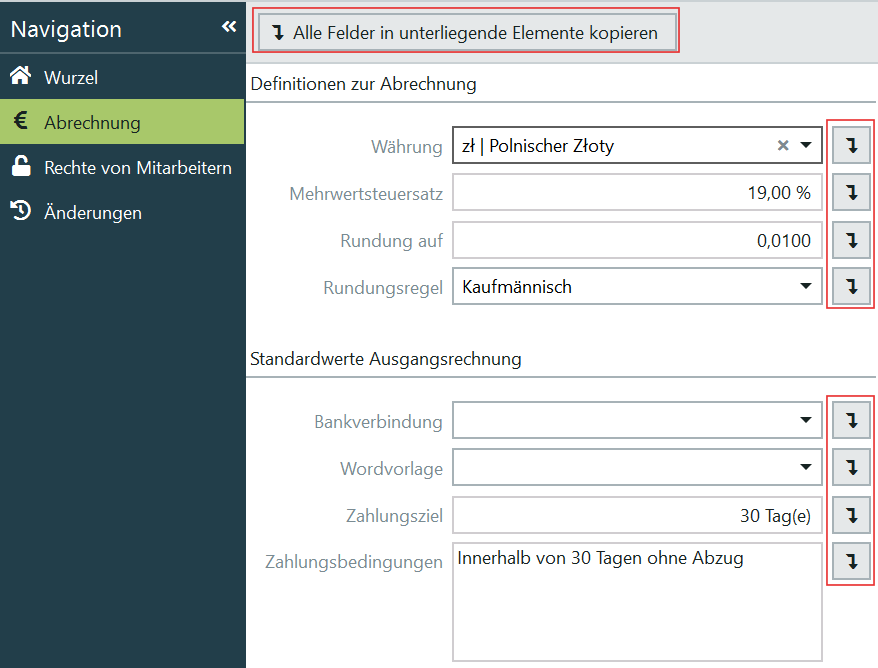Open the Bankverbindung dropdown

coord(806,421)
